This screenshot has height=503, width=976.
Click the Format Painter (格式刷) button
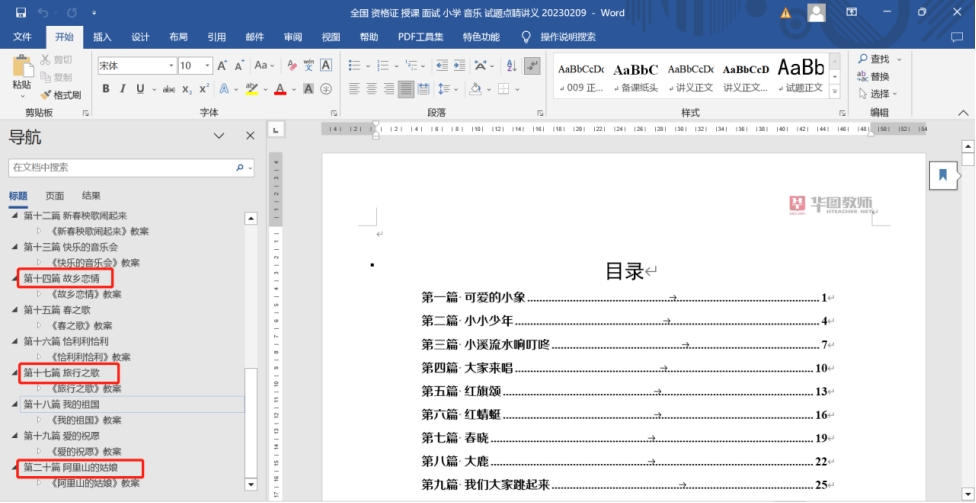62,95
